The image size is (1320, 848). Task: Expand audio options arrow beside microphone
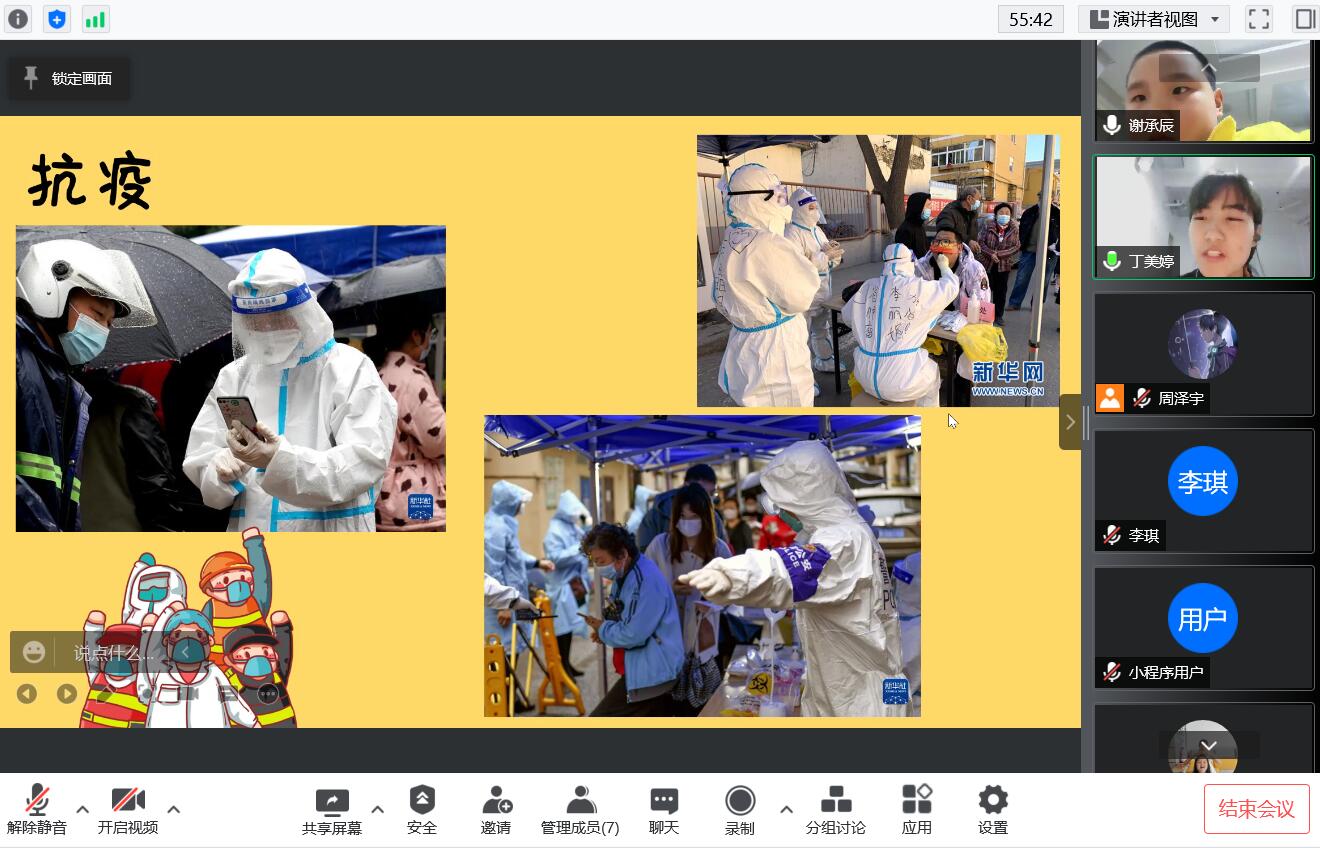(83, 809)
